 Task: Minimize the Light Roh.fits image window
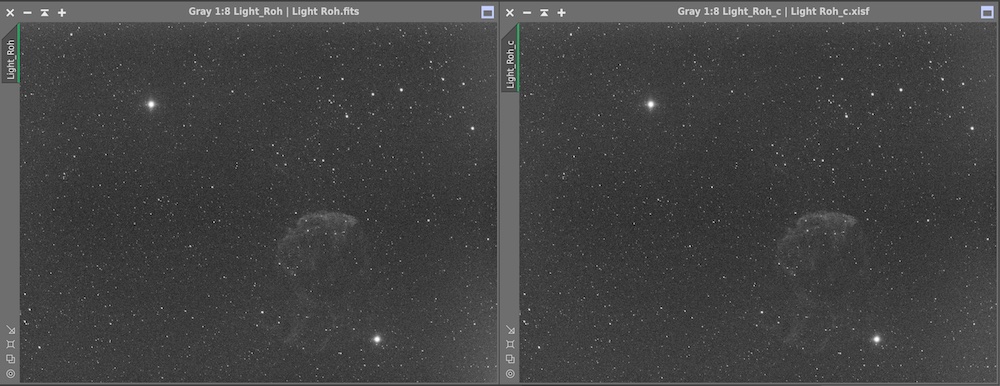click(27, 12)
